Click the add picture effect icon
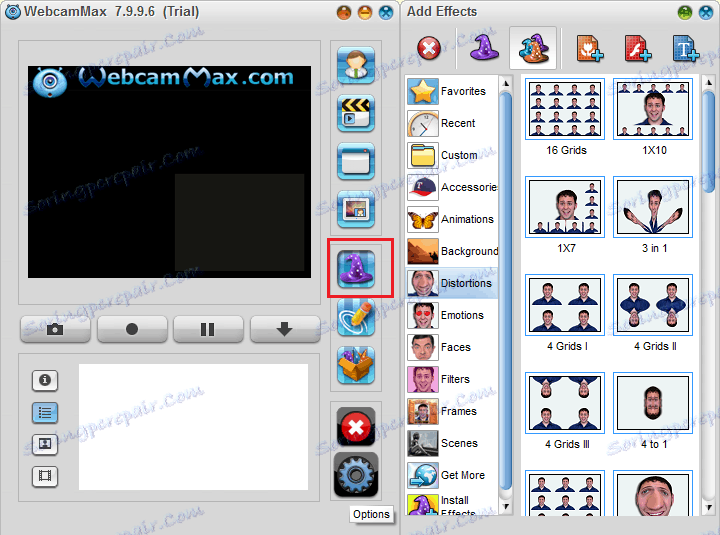 click(590, 48)
